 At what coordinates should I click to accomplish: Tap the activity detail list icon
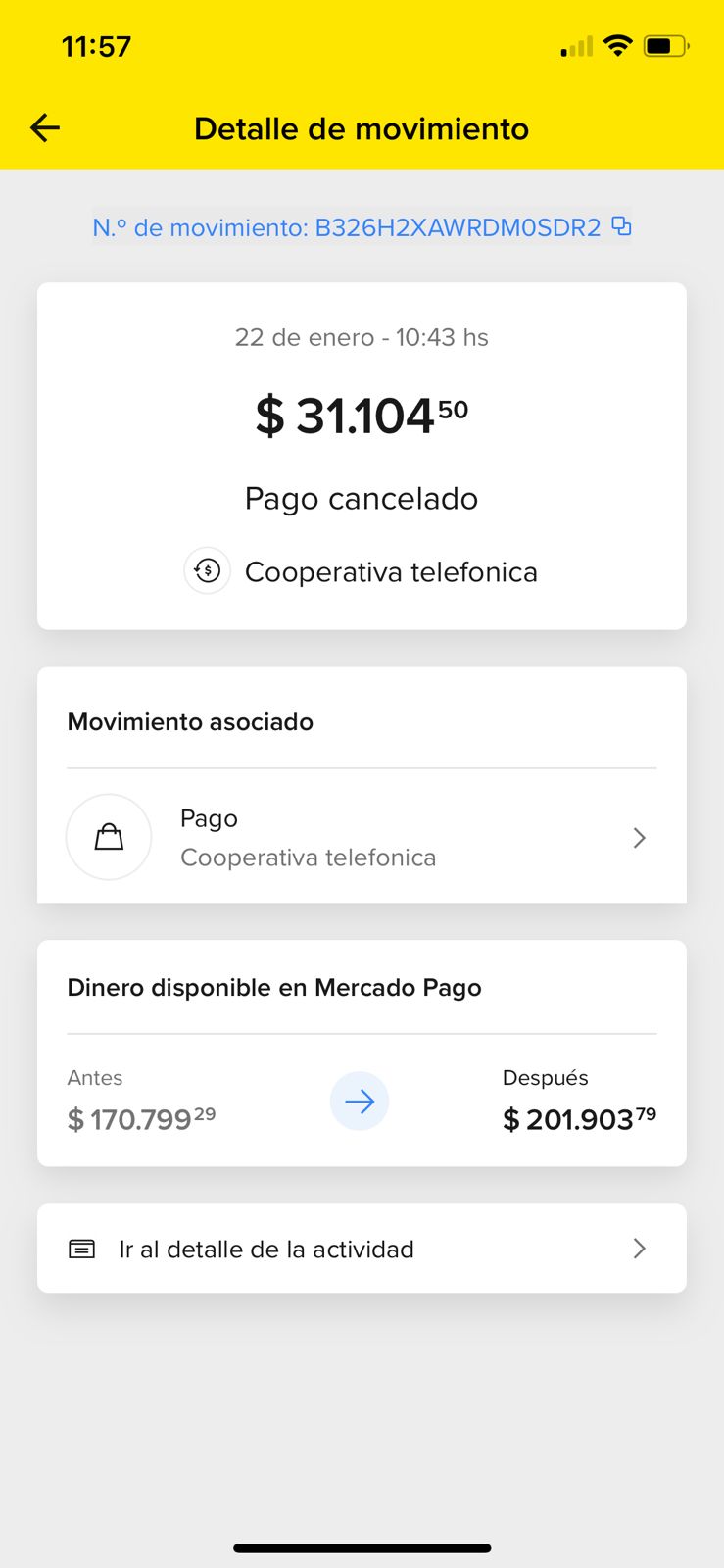point(82,1249)
